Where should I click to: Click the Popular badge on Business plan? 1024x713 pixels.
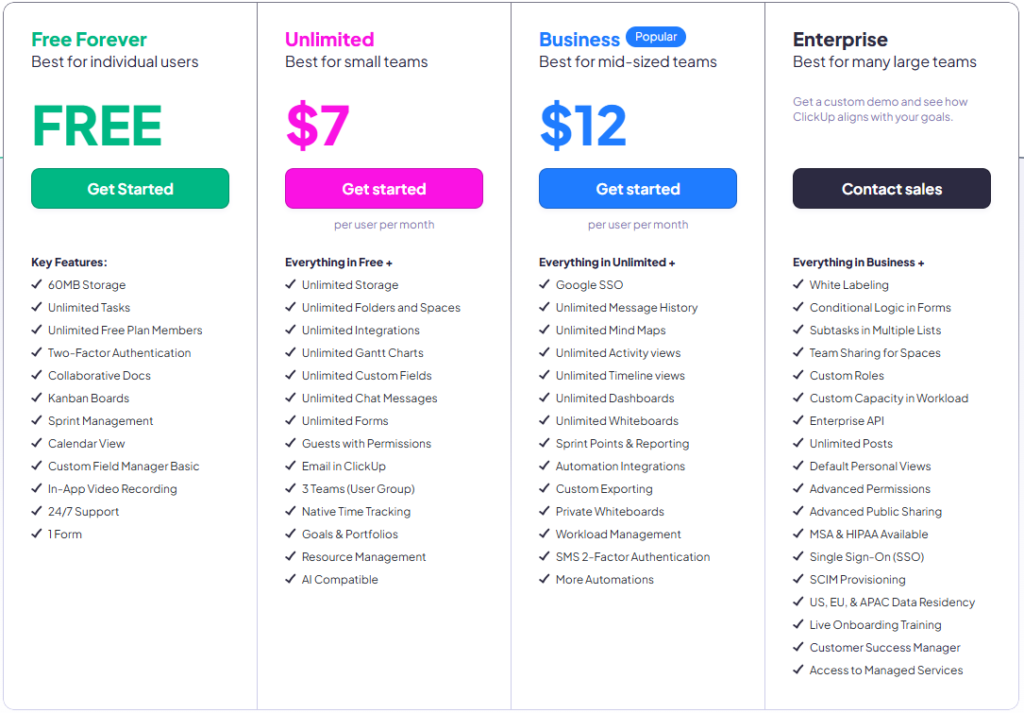click(x=656, y=36)
